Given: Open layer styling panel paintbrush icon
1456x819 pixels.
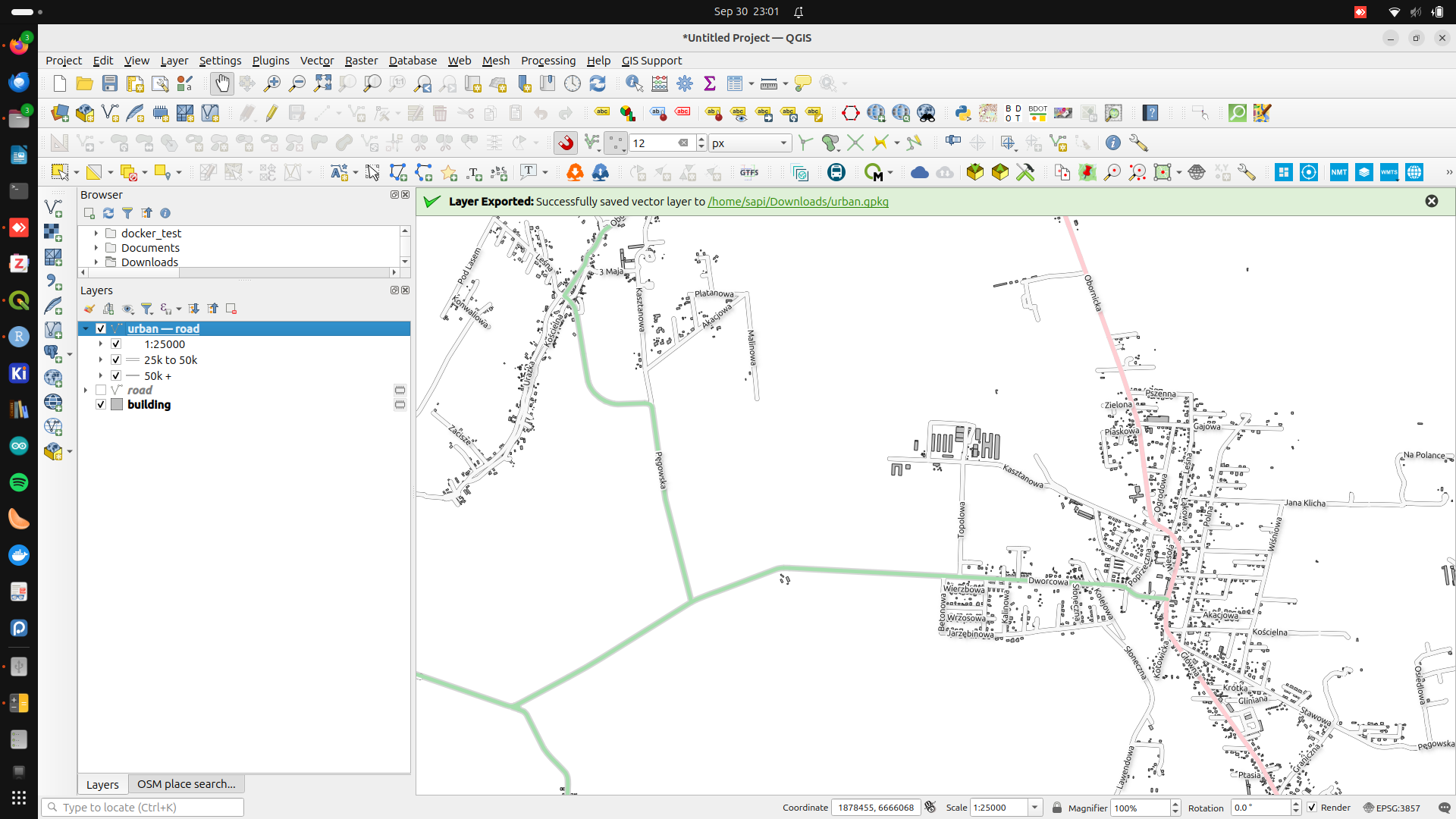Looking at the screenshot, I should (89, 309).
